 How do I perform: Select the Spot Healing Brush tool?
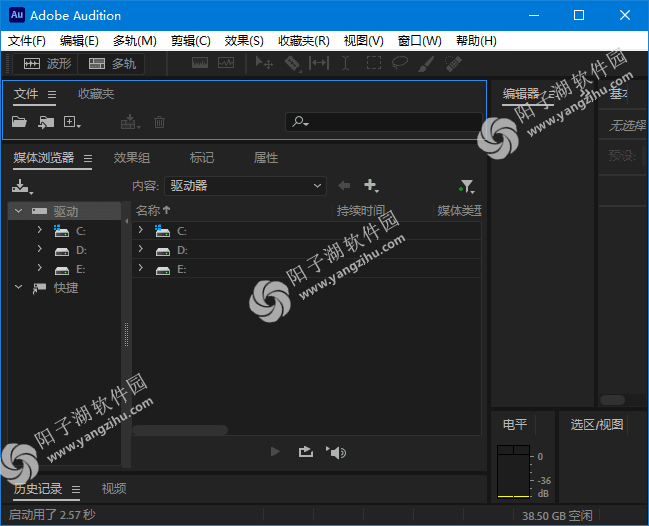(453, 64)
